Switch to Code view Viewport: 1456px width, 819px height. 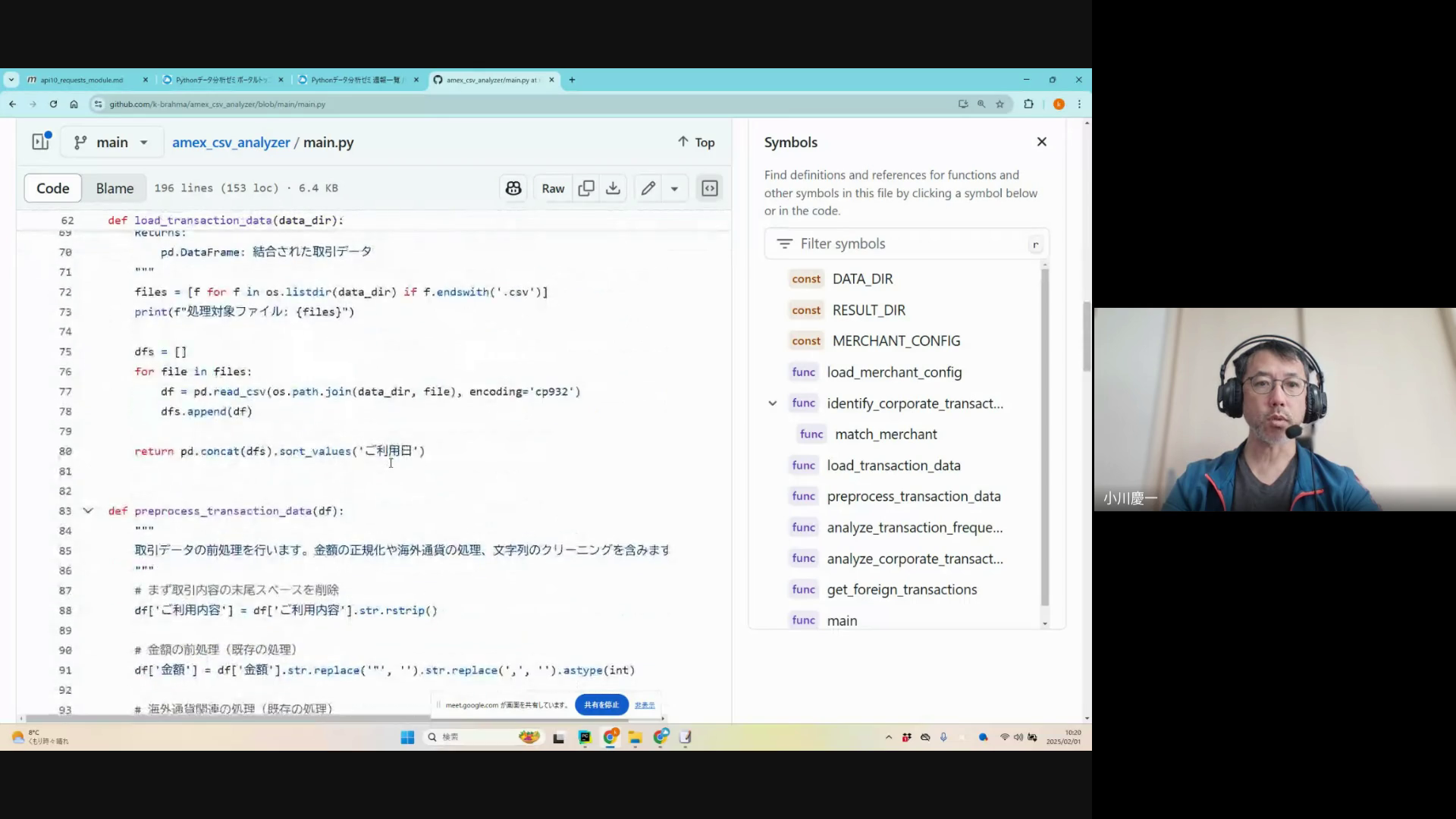tap(52, 188)
